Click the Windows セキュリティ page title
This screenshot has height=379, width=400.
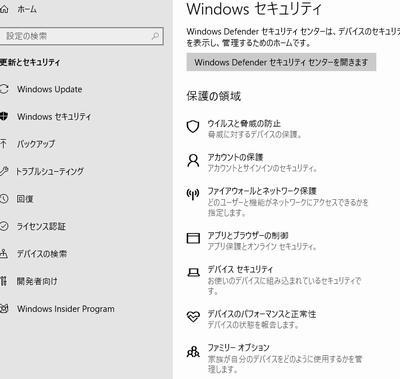click(254, 9)
